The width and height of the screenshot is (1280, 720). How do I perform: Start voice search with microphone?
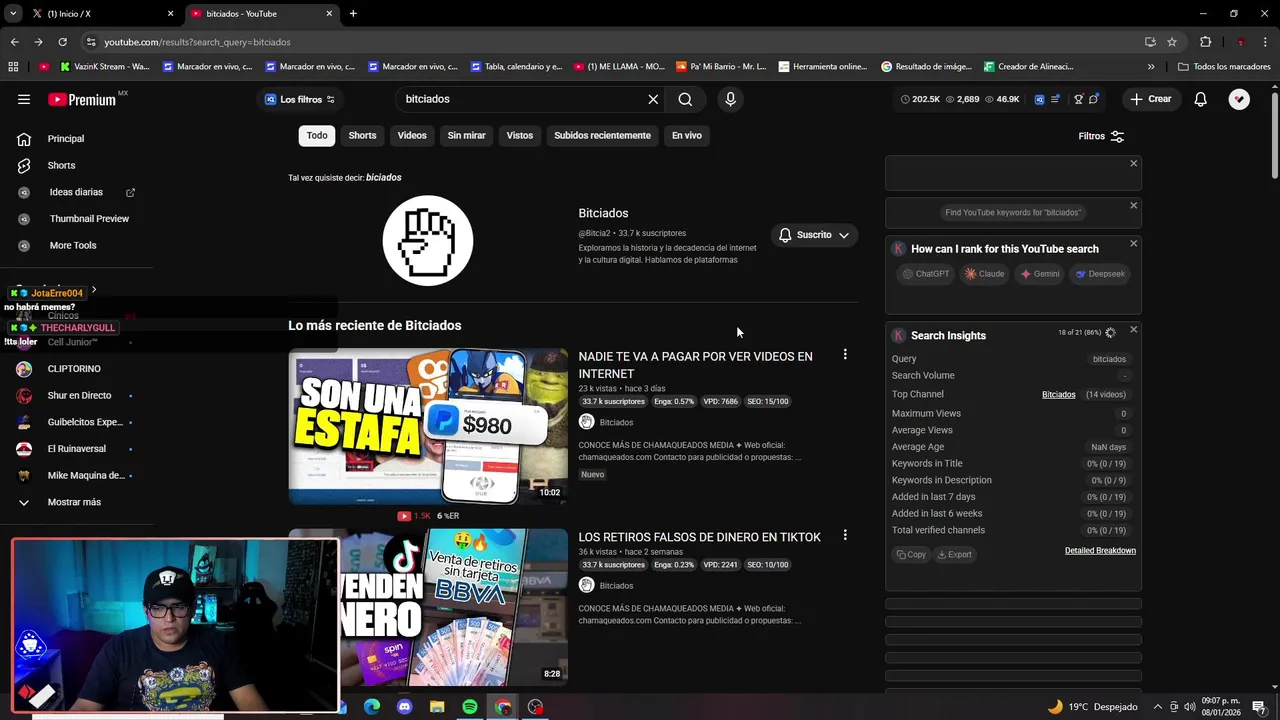730,99
